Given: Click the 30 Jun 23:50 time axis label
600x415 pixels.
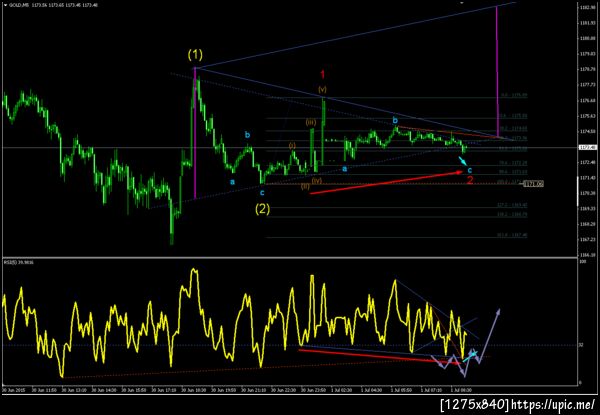Looking at the screenshot, I should tap(314, 390).
